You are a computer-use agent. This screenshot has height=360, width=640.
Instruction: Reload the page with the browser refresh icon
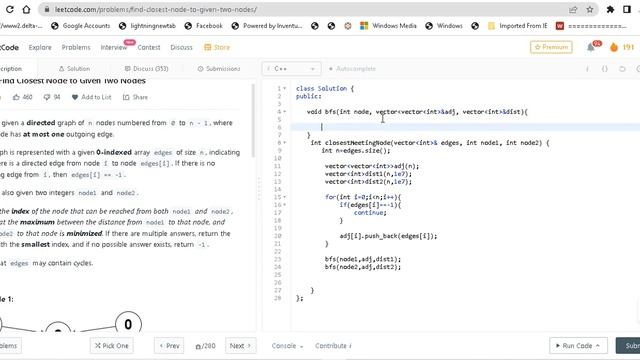[9, 9]
